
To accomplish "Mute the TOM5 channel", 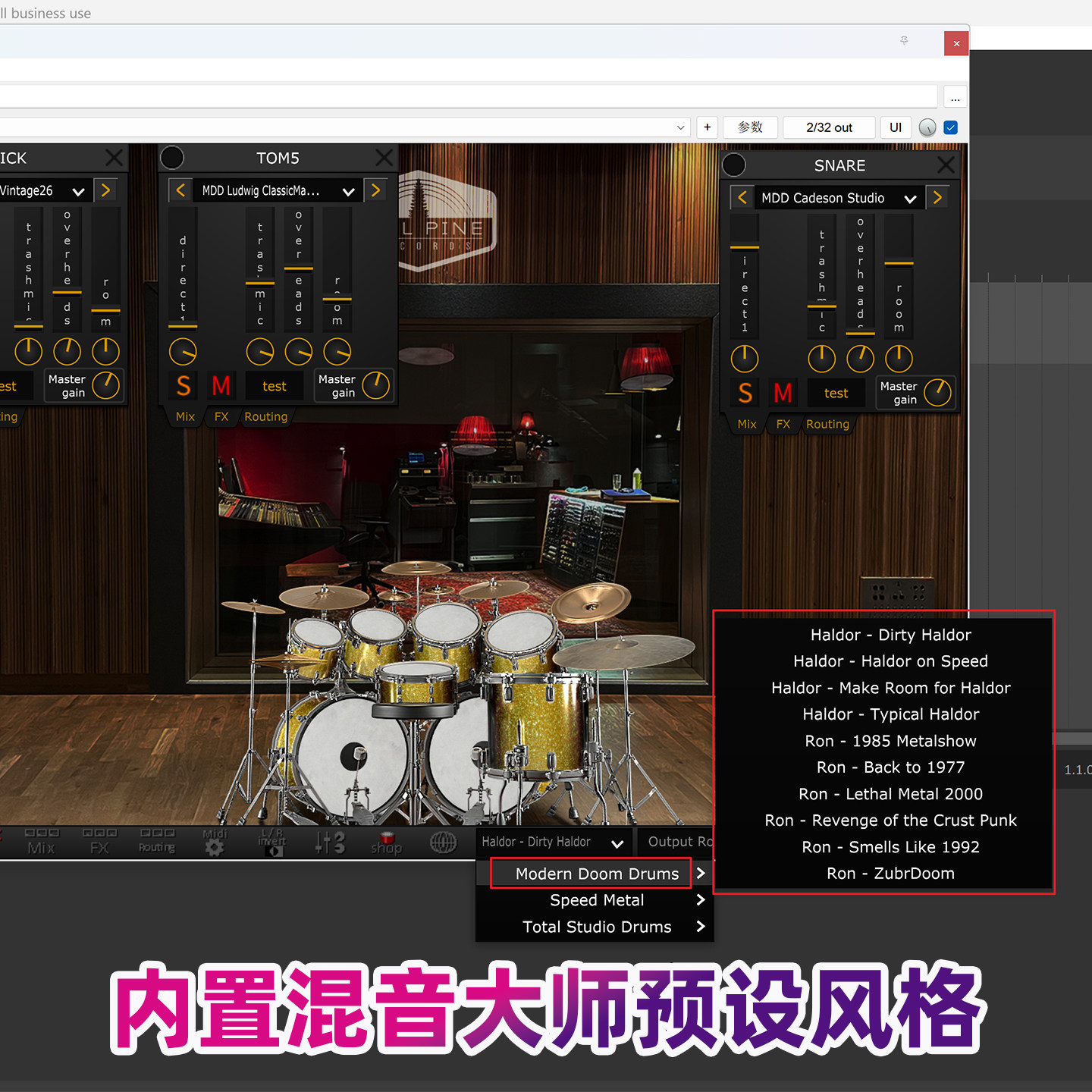I will (221, 386).
